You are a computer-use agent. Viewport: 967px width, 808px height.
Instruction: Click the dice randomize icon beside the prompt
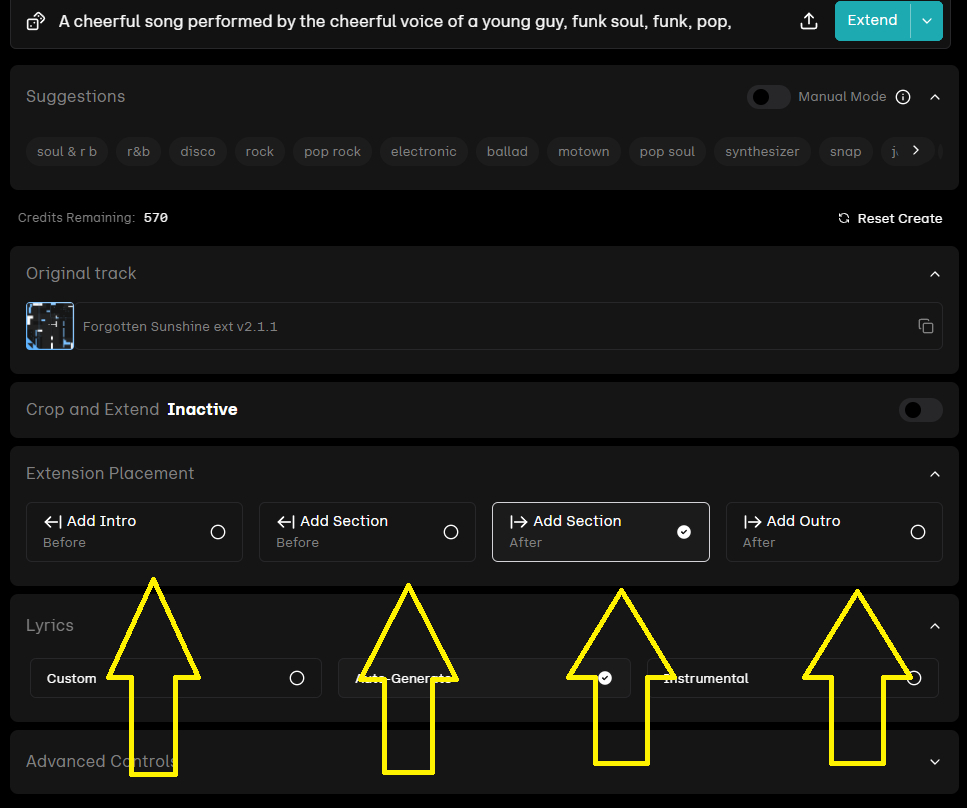point(36,21)
